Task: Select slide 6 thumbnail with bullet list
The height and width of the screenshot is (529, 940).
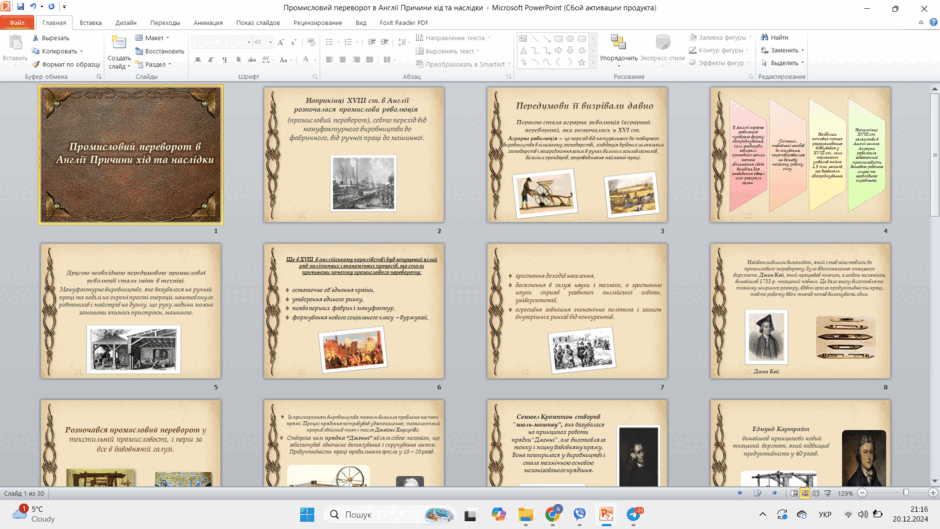Action: coord(354,311)
